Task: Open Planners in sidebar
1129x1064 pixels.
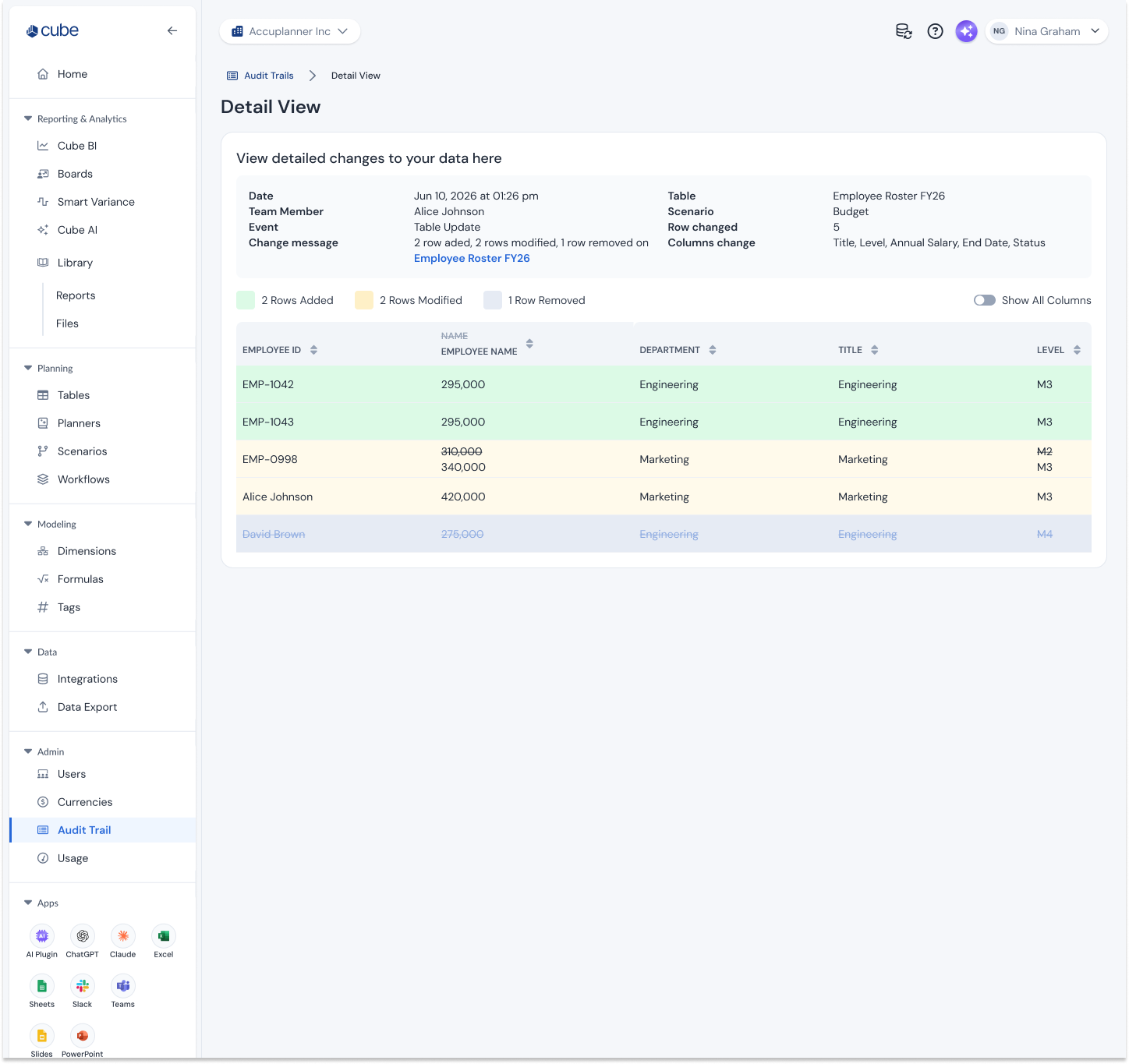Action: [x=102, y=423]
